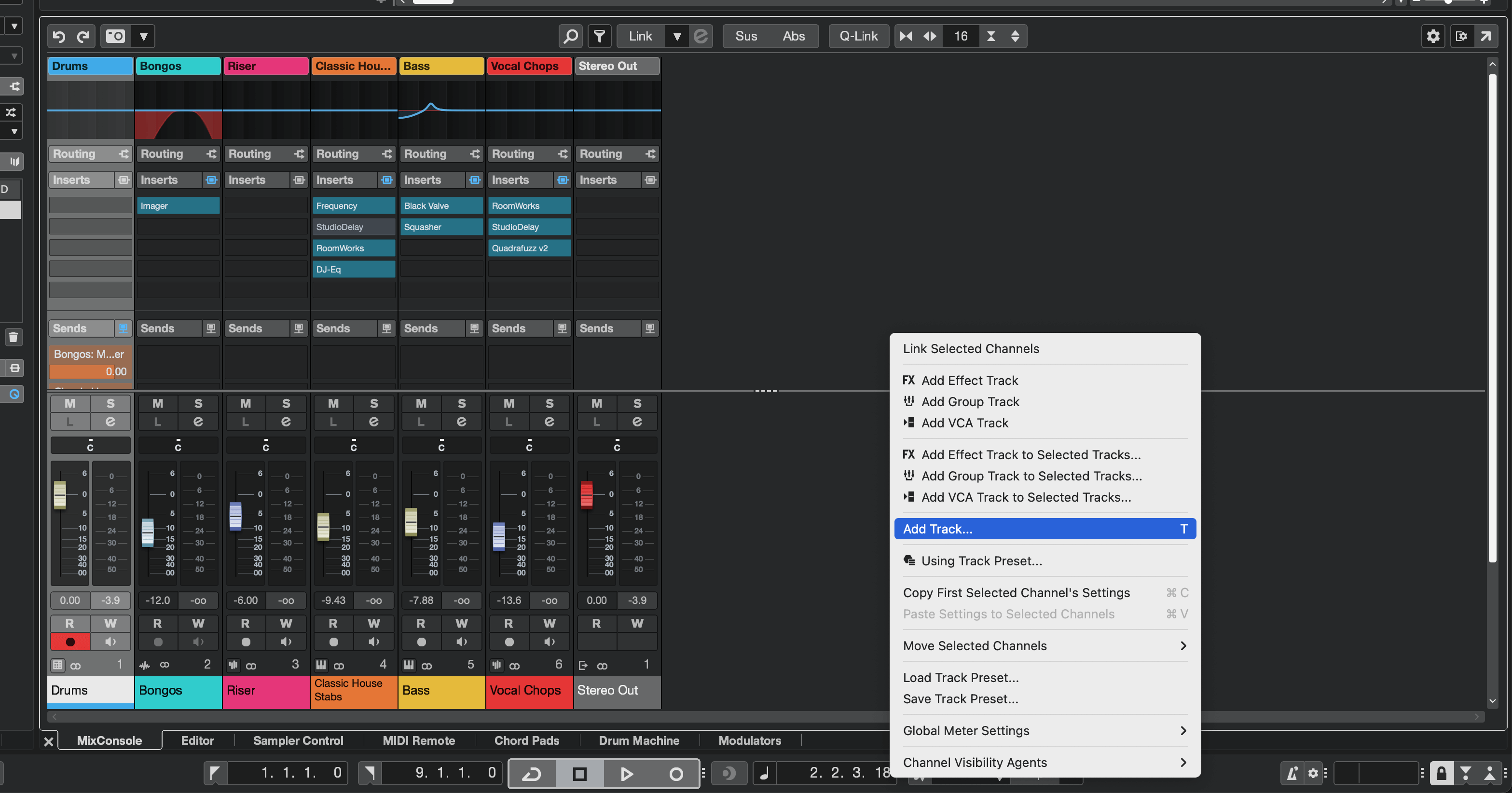Mute the Drums channel

(70, 404)
